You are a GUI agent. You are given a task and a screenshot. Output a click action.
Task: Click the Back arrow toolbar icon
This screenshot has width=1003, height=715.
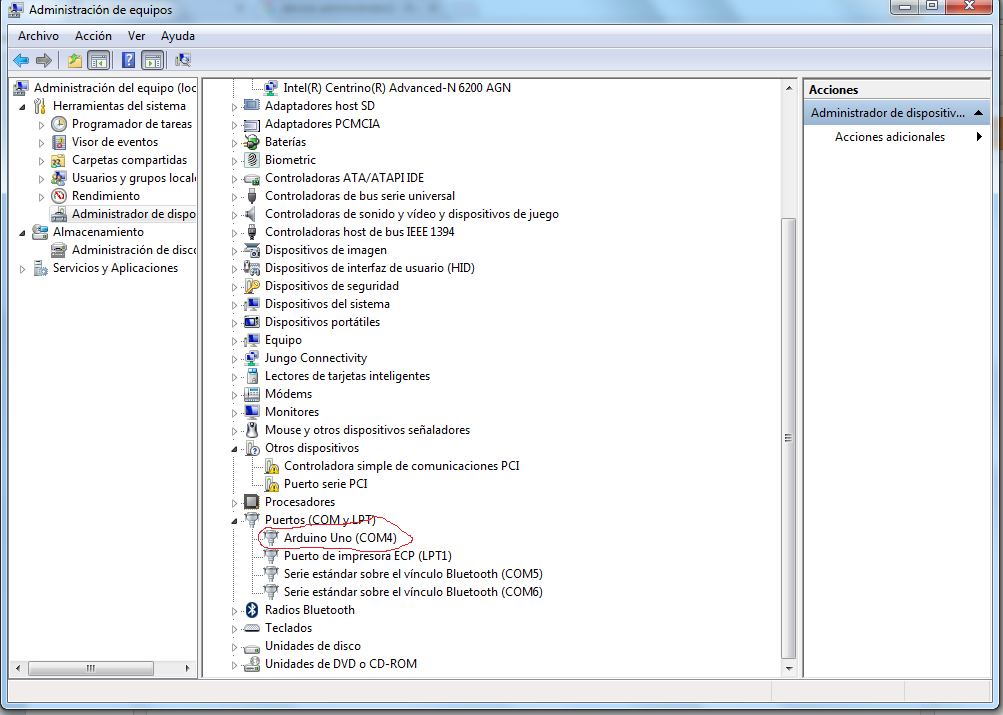(x=21, y=61)
